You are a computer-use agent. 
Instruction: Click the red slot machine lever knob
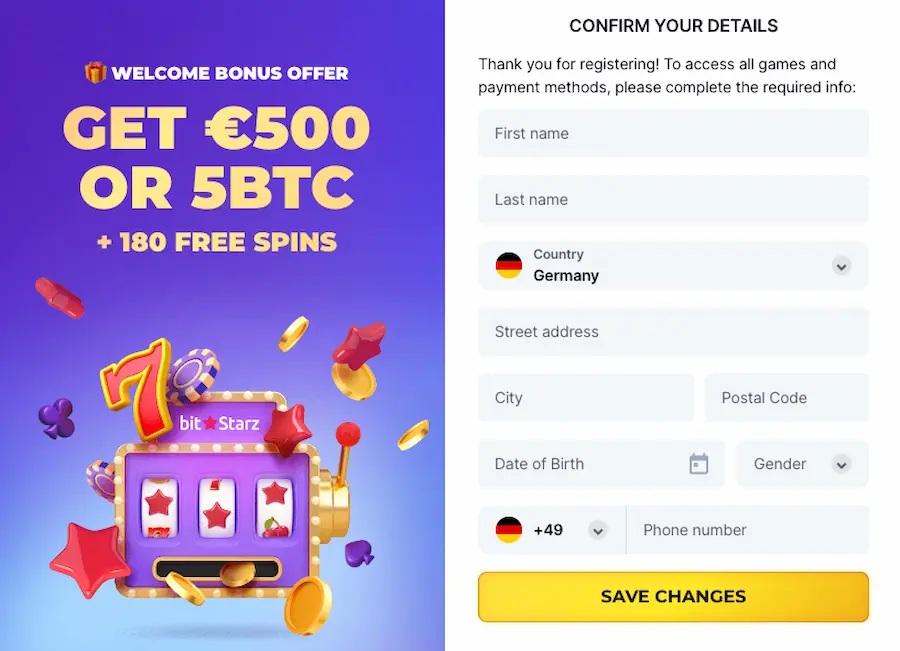350,434
